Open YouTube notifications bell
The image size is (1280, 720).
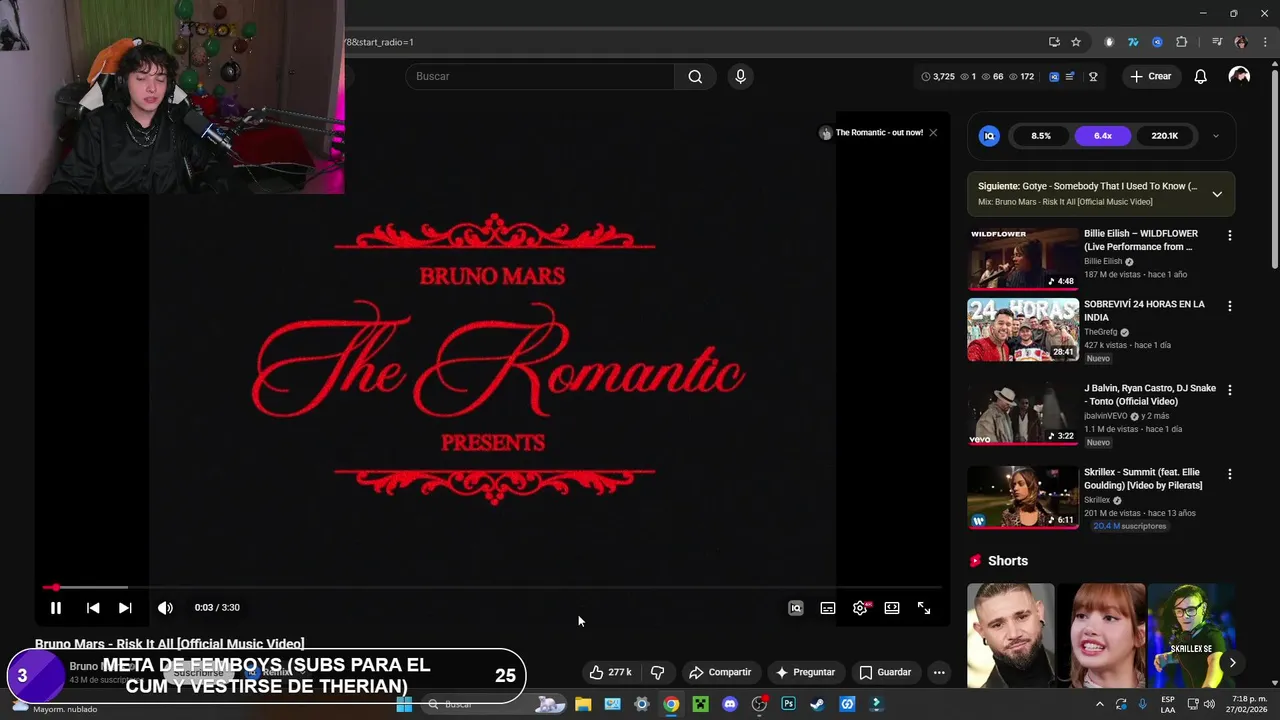(1201, 77)
